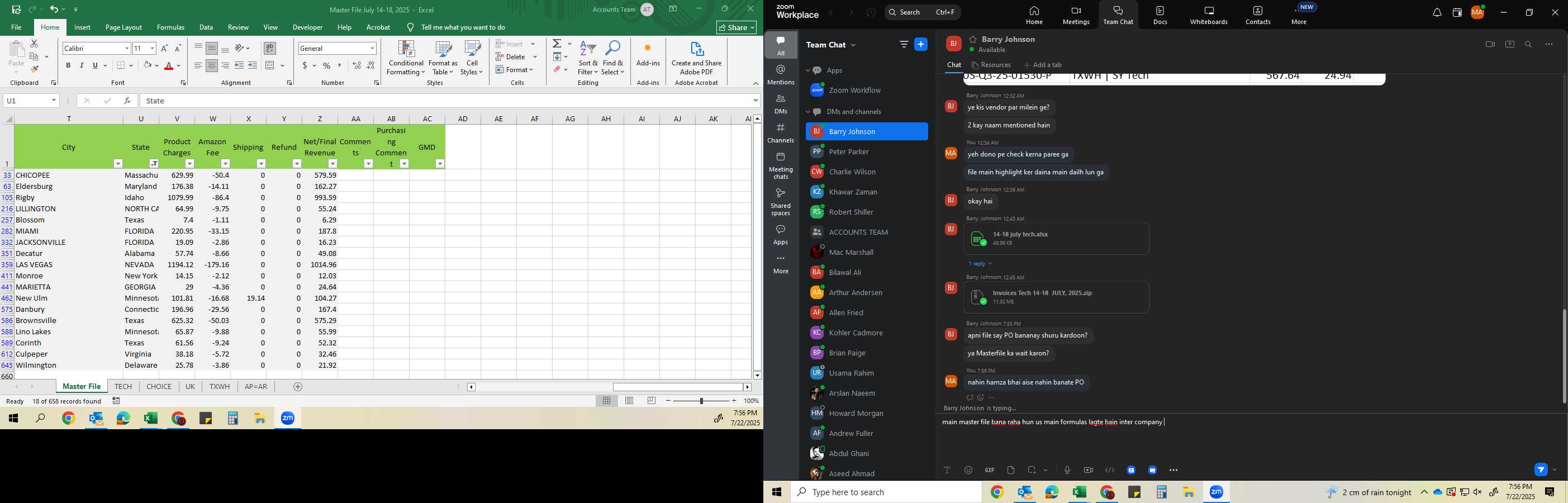The width and height of the screenshot is (1568, 503).
Task: Toggle Middle Align vertical alignment
Action: pyautogui.click(x=211, y=48)
